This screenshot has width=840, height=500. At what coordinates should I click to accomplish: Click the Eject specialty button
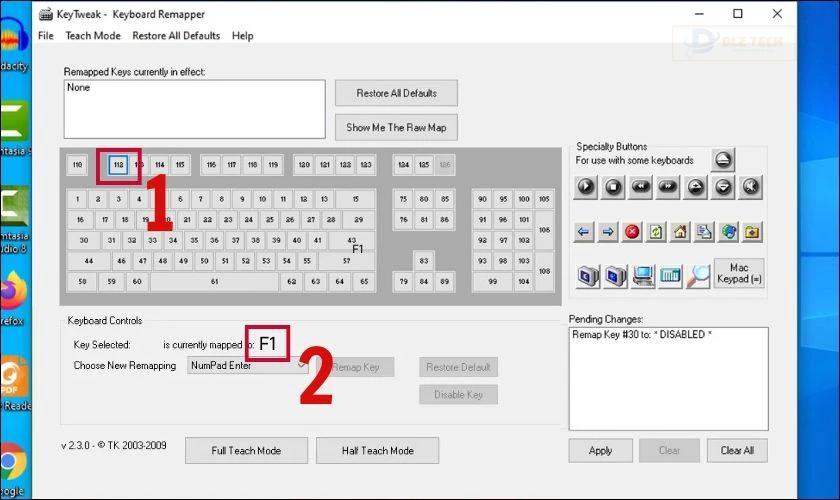click(723, 160)
